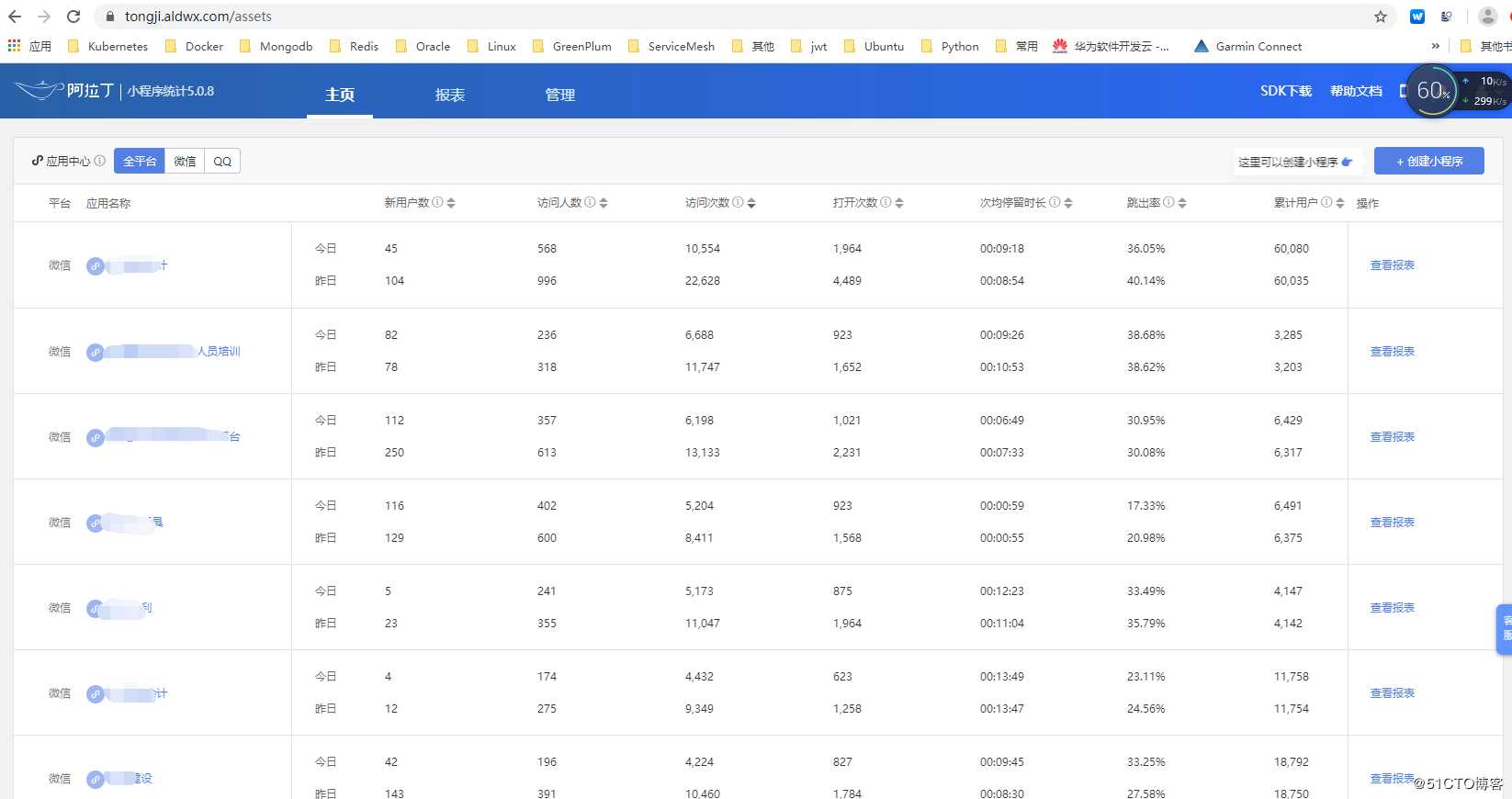Click info icon beside 访问人数 header

point(590,202)
